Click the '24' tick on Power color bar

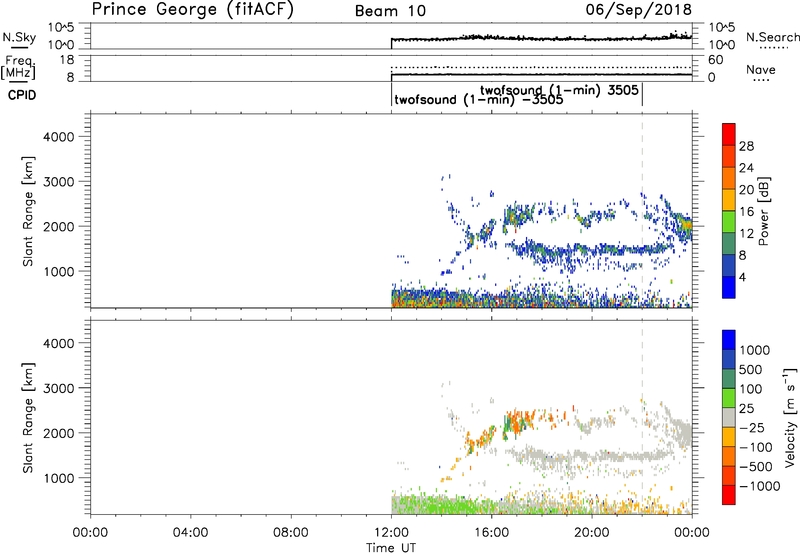pyautogui.click(x=746, y=168)
